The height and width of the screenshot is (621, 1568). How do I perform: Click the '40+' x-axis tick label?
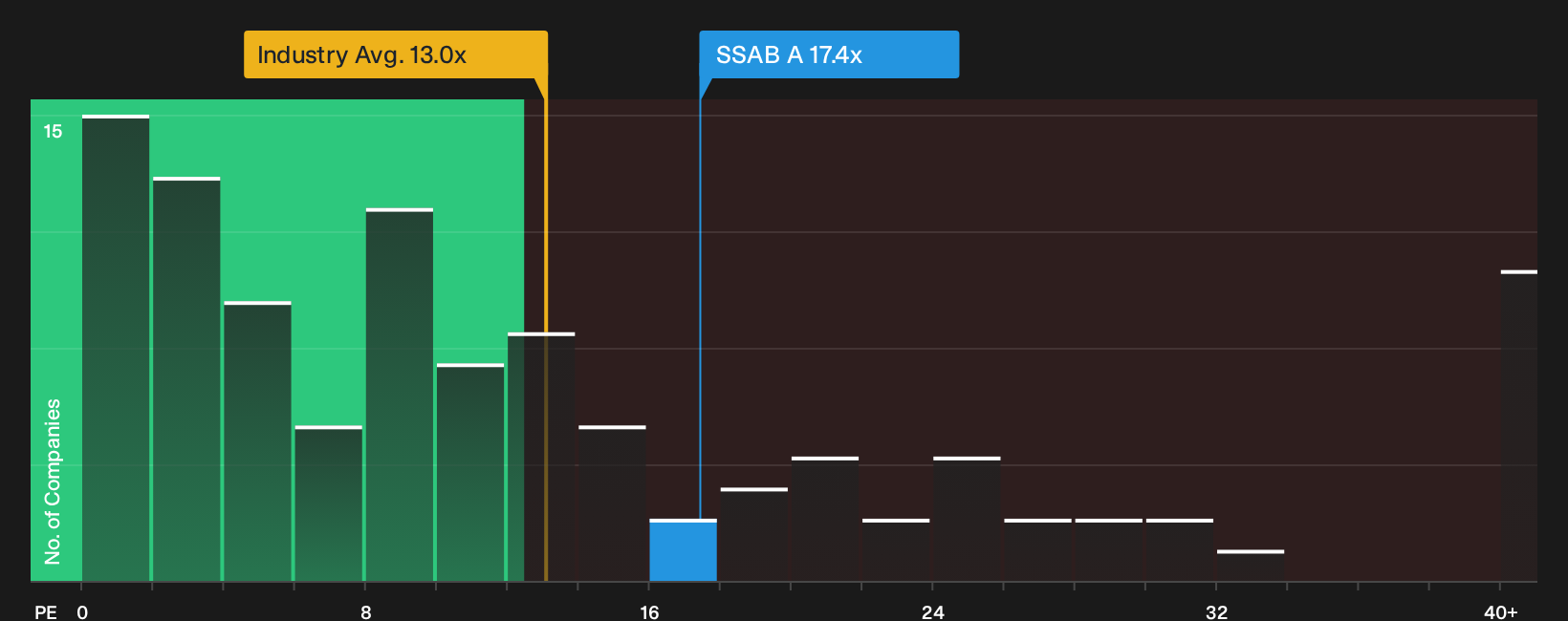coord(1501,612)
